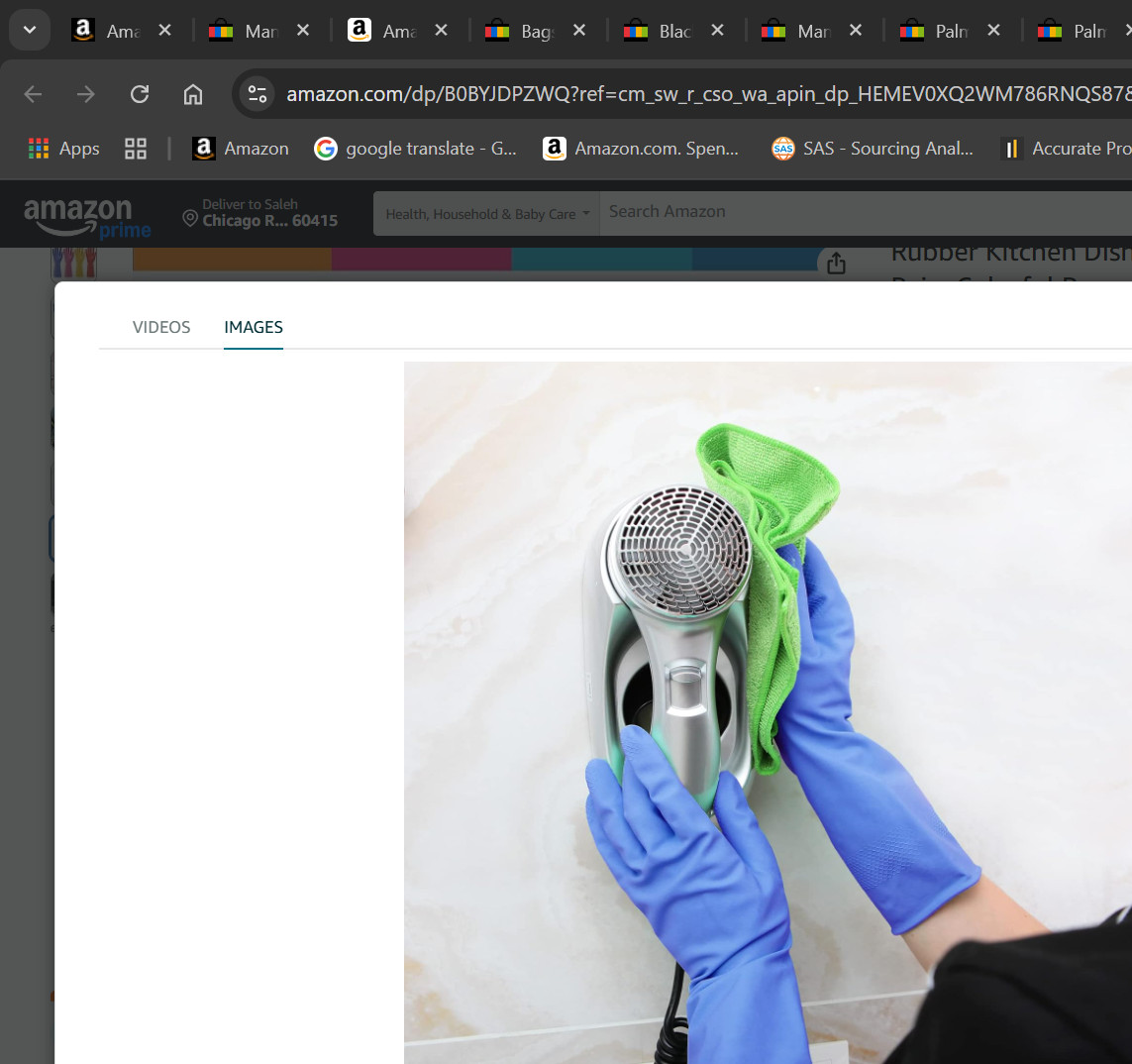Open the Amazon bookmark
This screenshot has width=1132, height=1064.
240,149
